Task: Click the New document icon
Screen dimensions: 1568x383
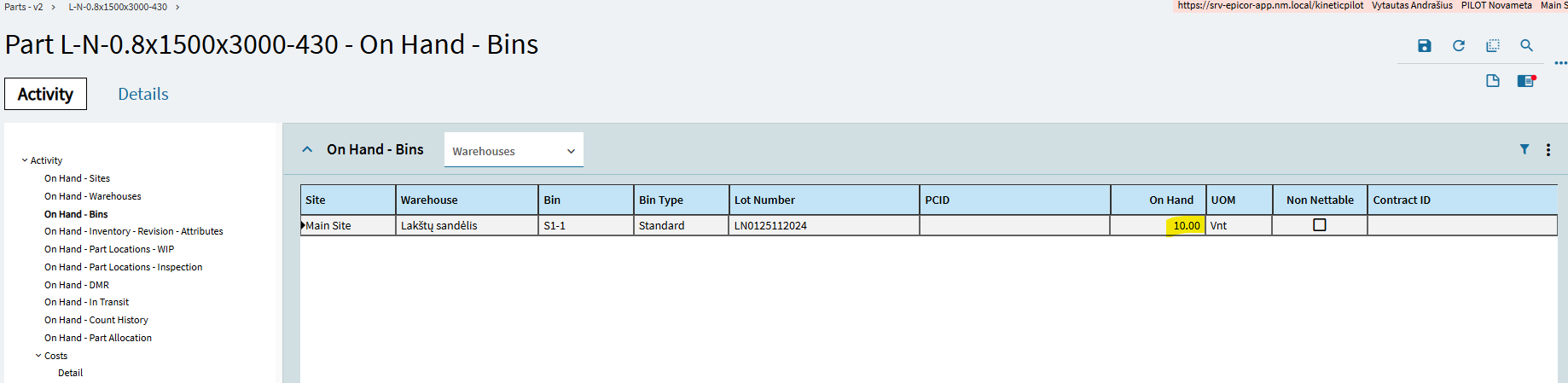Action: pos(1492,81)
